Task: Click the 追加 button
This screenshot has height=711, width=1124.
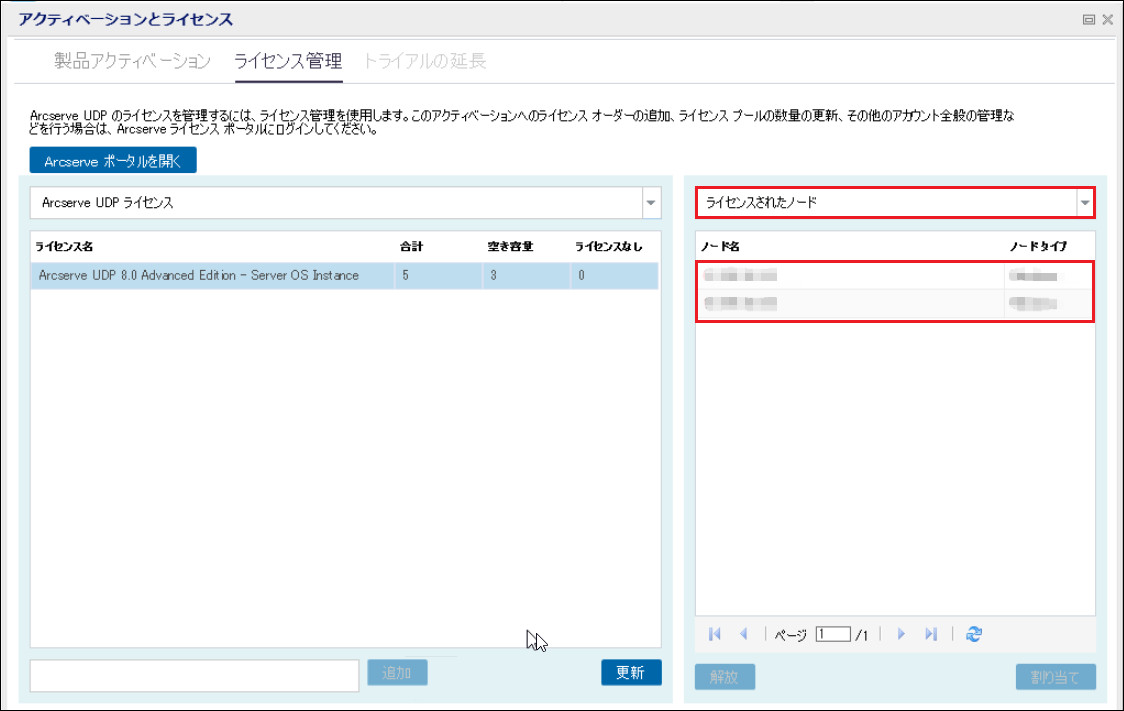Action: coord(397,673)
